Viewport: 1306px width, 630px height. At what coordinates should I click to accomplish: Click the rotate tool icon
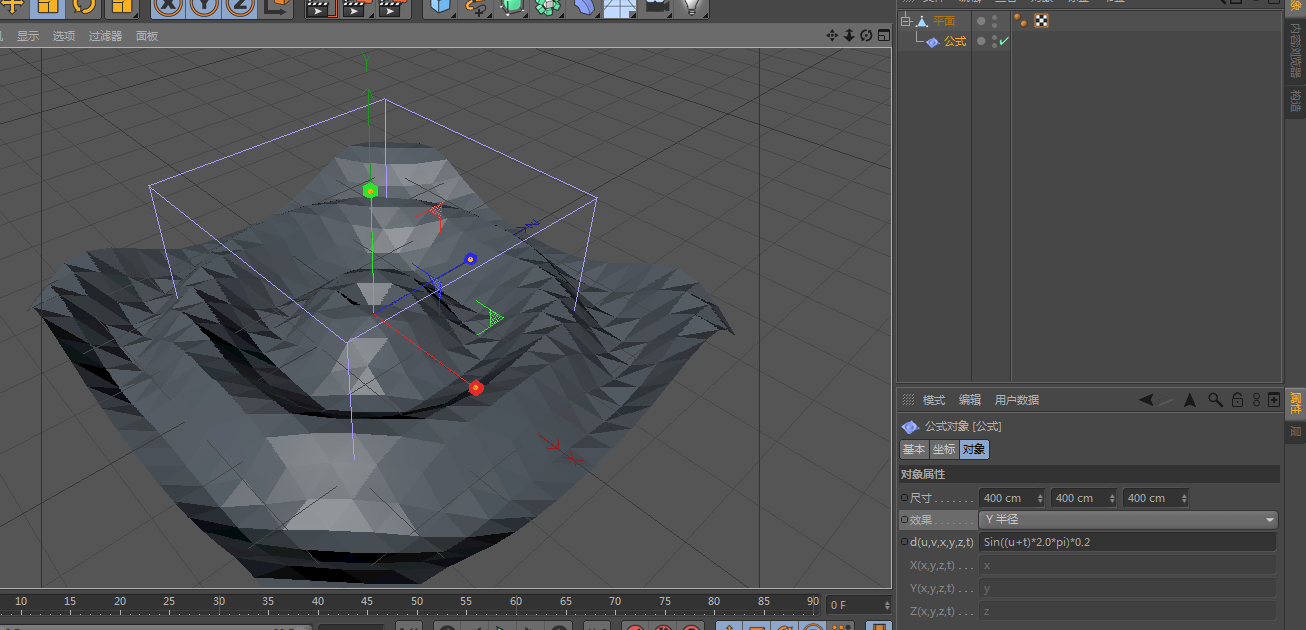click(84, 8)
